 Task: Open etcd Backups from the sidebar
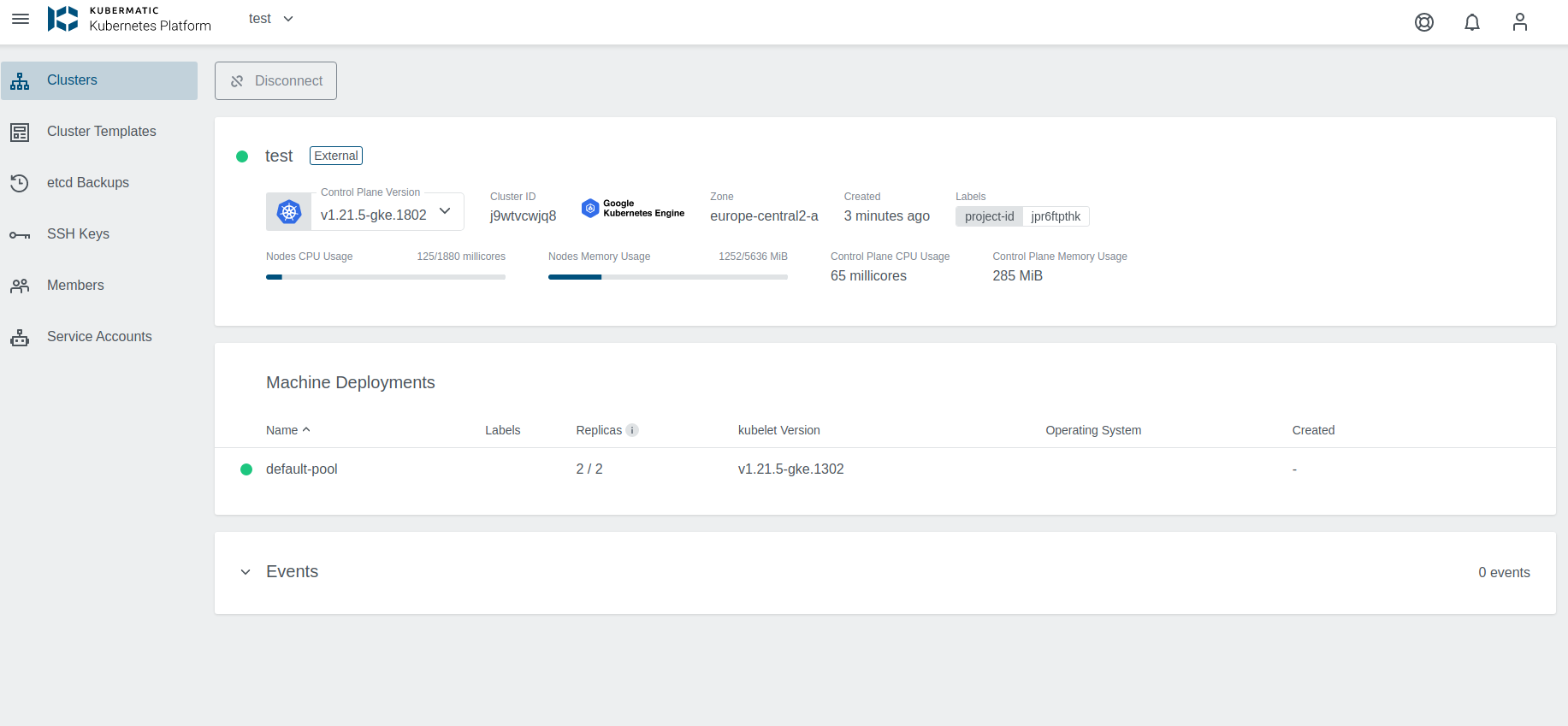pos(88,183)
